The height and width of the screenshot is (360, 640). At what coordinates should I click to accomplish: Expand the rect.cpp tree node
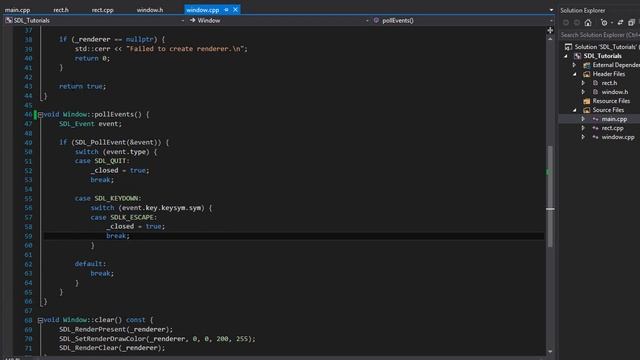pyautogui.click(x=583, y=128)
